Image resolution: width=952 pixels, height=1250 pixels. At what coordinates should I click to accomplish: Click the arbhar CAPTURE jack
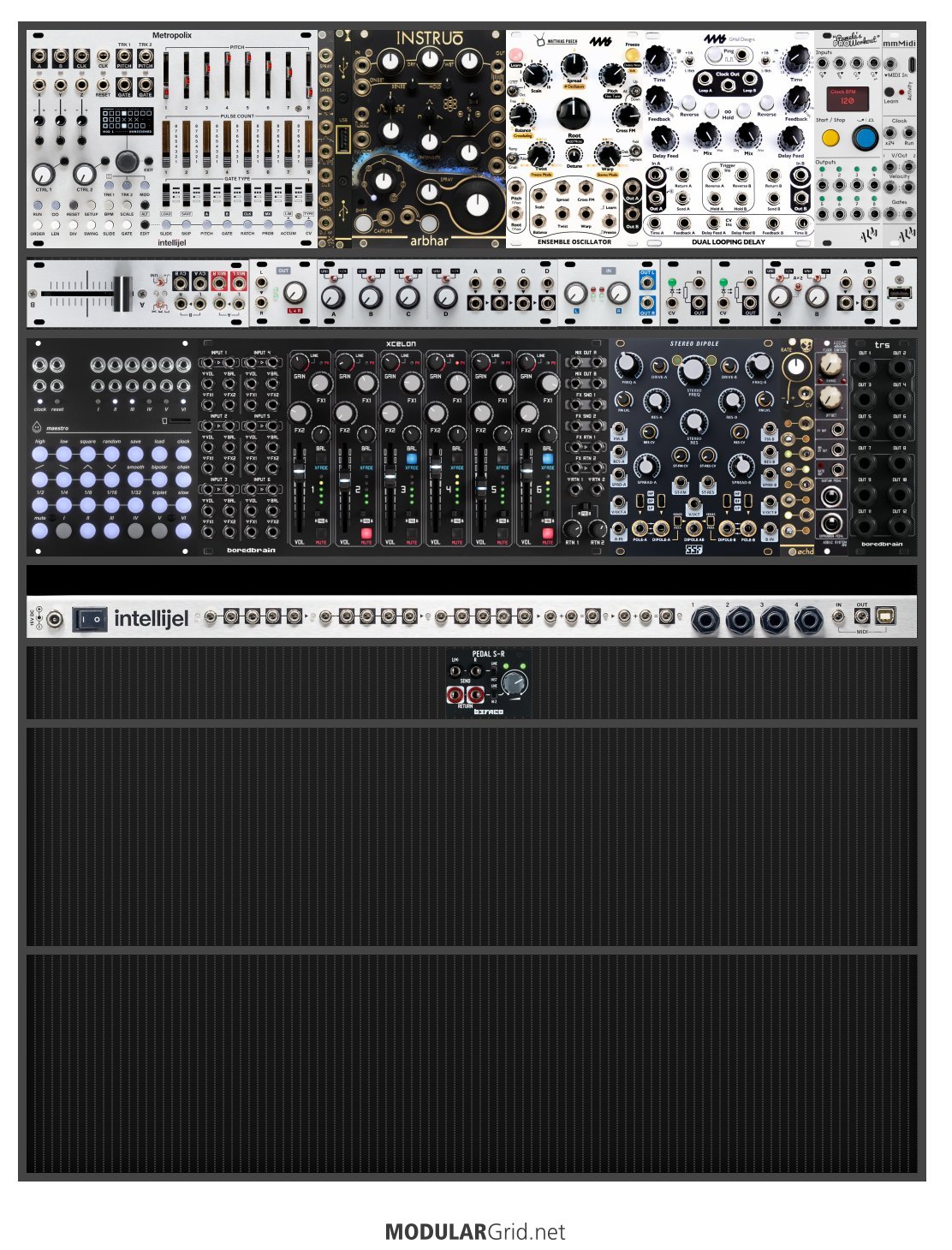tap(384, 219)
